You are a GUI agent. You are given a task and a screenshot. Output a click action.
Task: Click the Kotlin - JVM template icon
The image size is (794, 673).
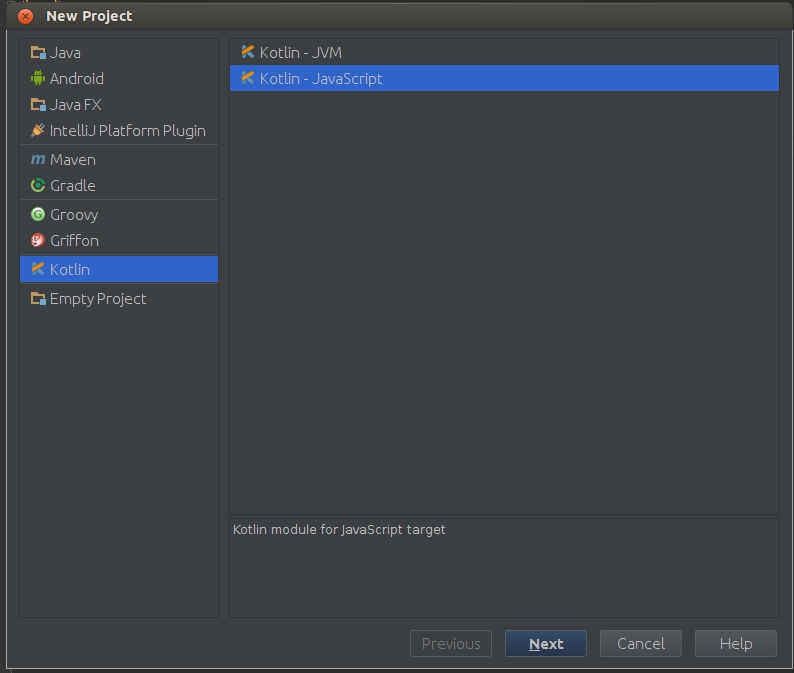(x=248, y=52)
